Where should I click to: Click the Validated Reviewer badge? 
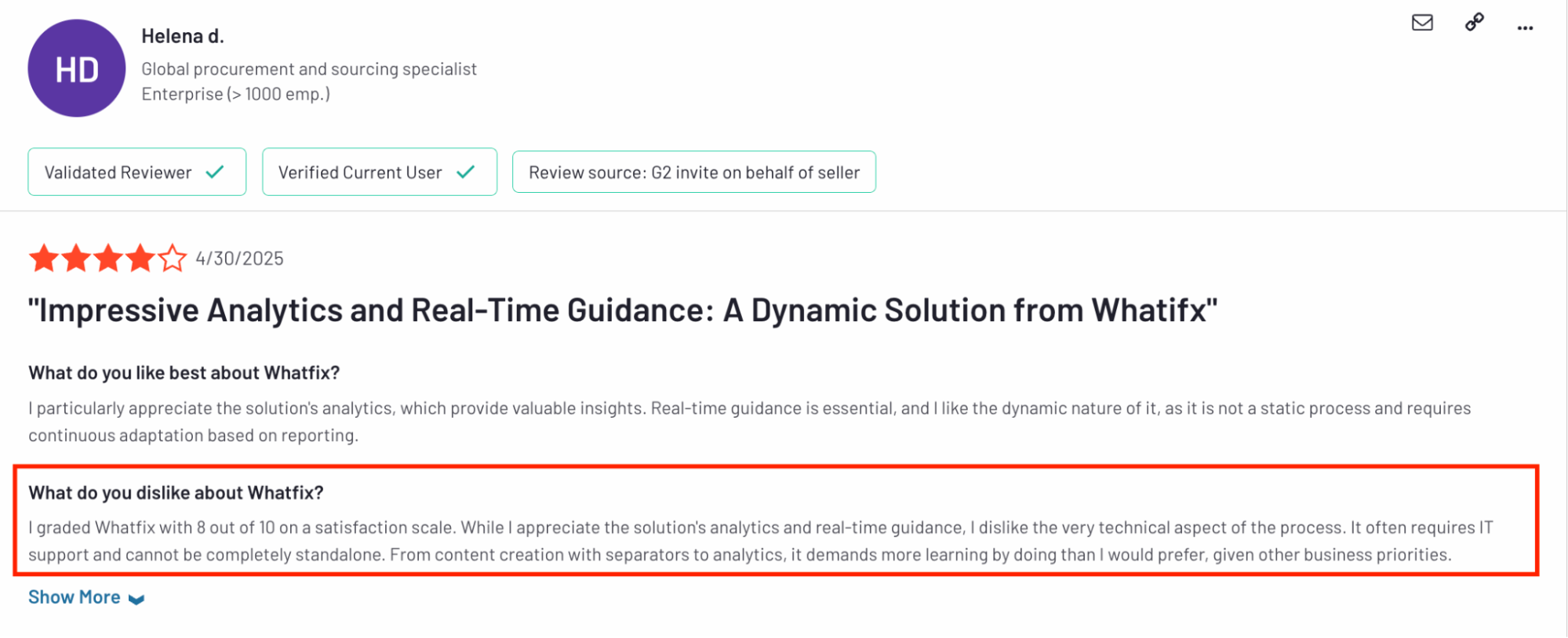point(137,172)
